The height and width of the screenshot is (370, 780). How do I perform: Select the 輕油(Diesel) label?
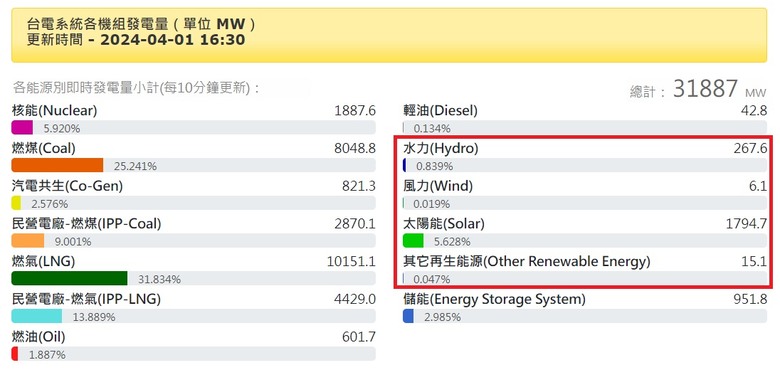pyautogui.click(x=440, y=110)
